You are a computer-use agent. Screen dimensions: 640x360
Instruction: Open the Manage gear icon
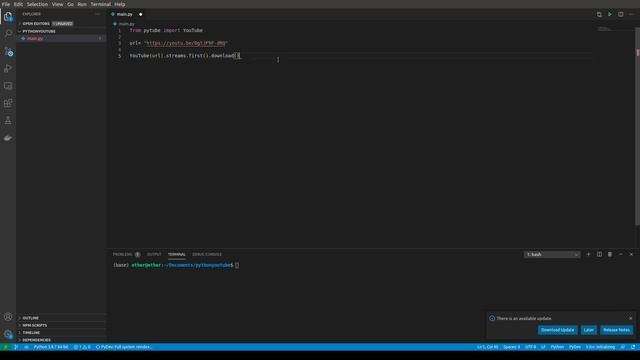tap(8, 334)
